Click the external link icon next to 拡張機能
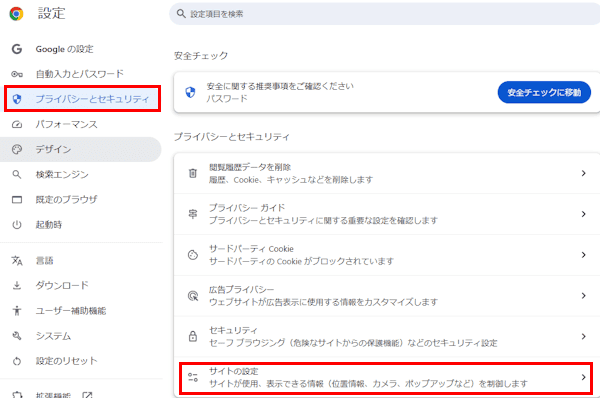600x398 pixels. (x=87, y=395)
